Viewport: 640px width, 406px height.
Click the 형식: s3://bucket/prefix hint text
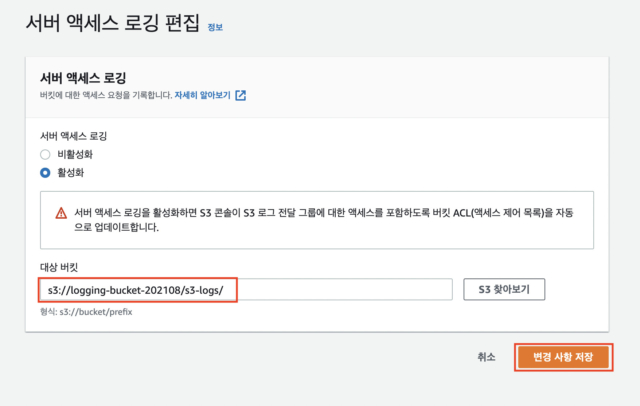tap(86, 312)
